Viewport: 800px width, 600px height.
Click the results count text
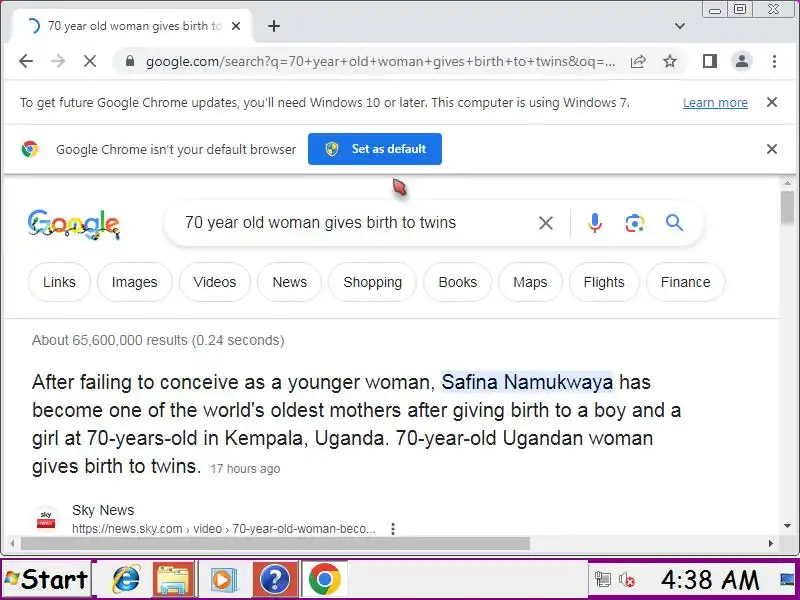pos(158,340)
